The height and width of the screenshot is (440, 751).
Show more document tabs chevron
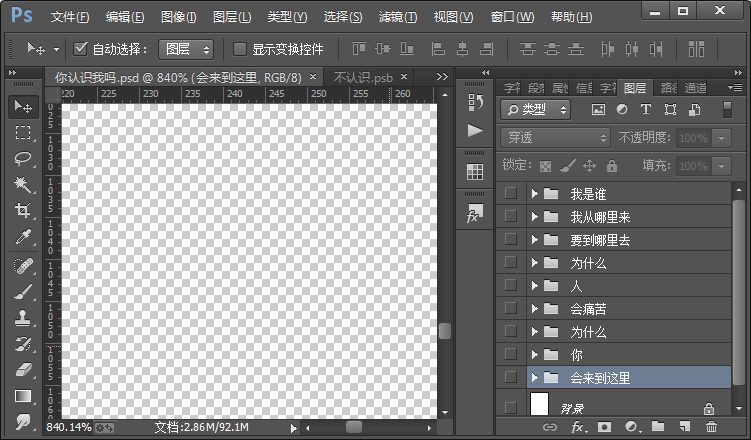click(x=442, y=77)
